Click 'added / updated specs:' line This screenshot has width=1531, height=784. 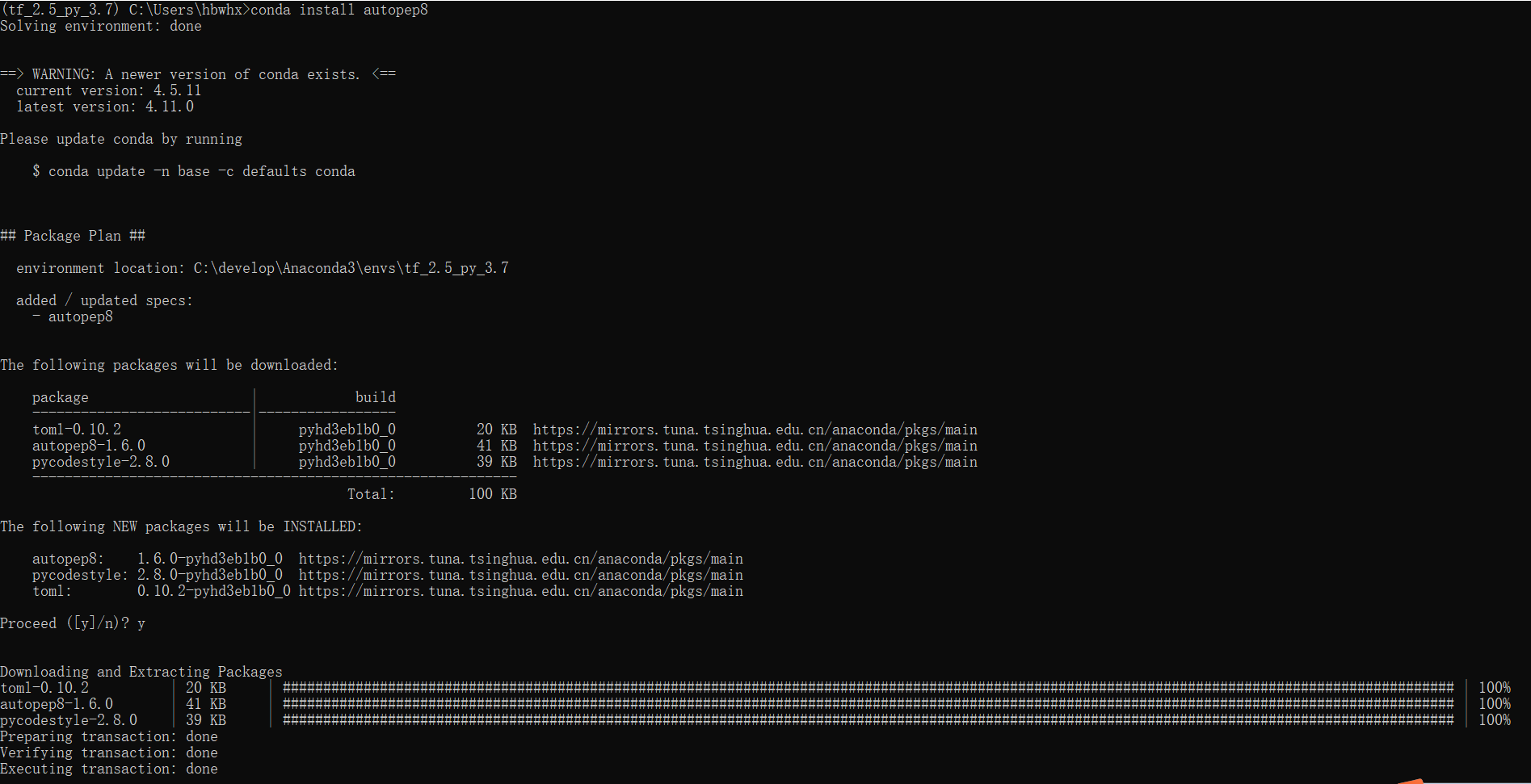click(x=104, y=300)
